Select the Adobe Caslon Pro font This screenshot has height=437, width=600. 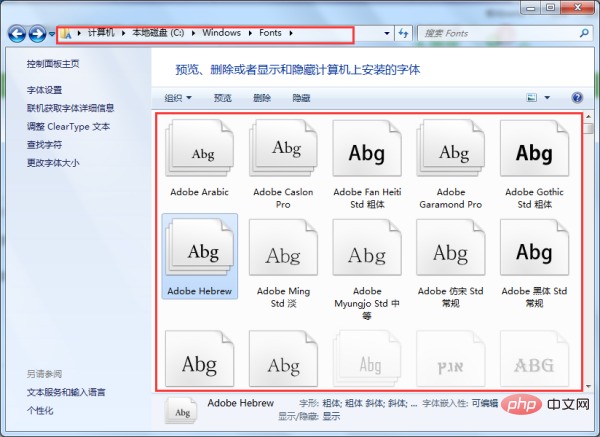284,153
